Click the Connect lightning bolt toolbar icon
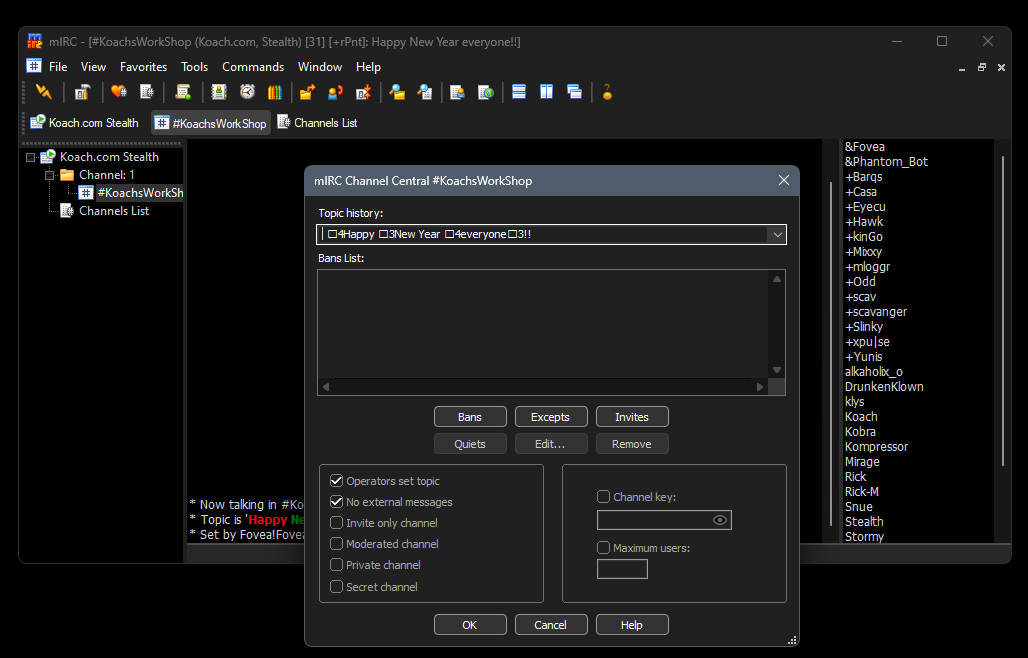 (x=44, y=92)
